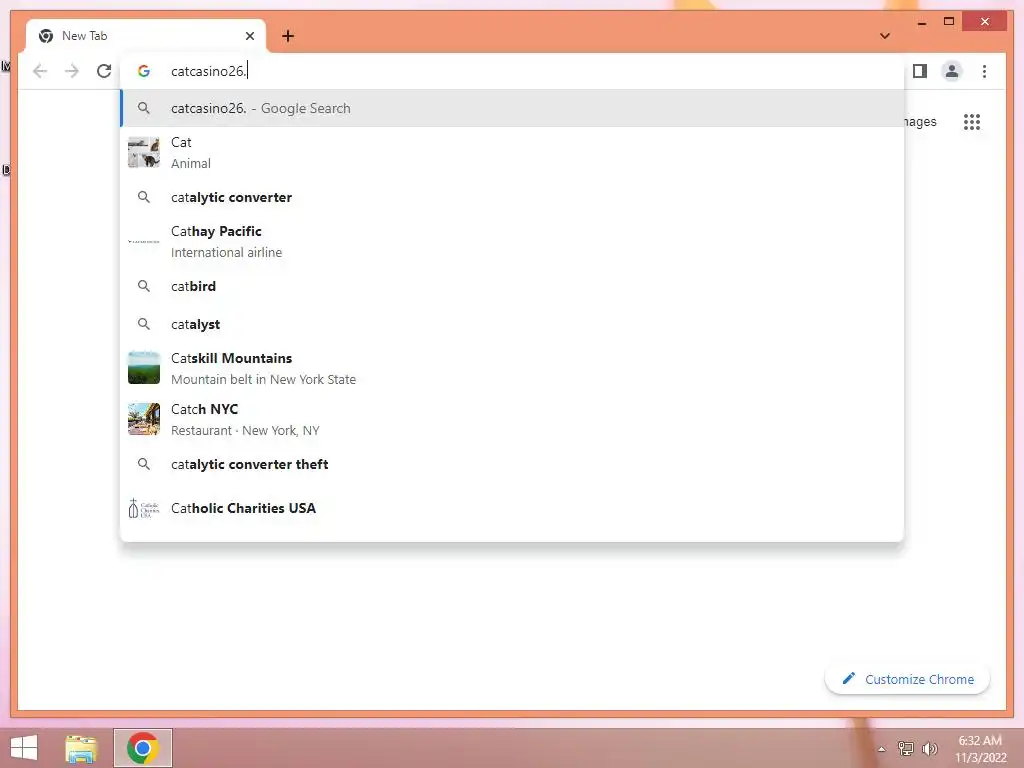Click the Customize Chrome button
Image resolution: width=1024 pixels, height=768 pixels.
point(907,679)
